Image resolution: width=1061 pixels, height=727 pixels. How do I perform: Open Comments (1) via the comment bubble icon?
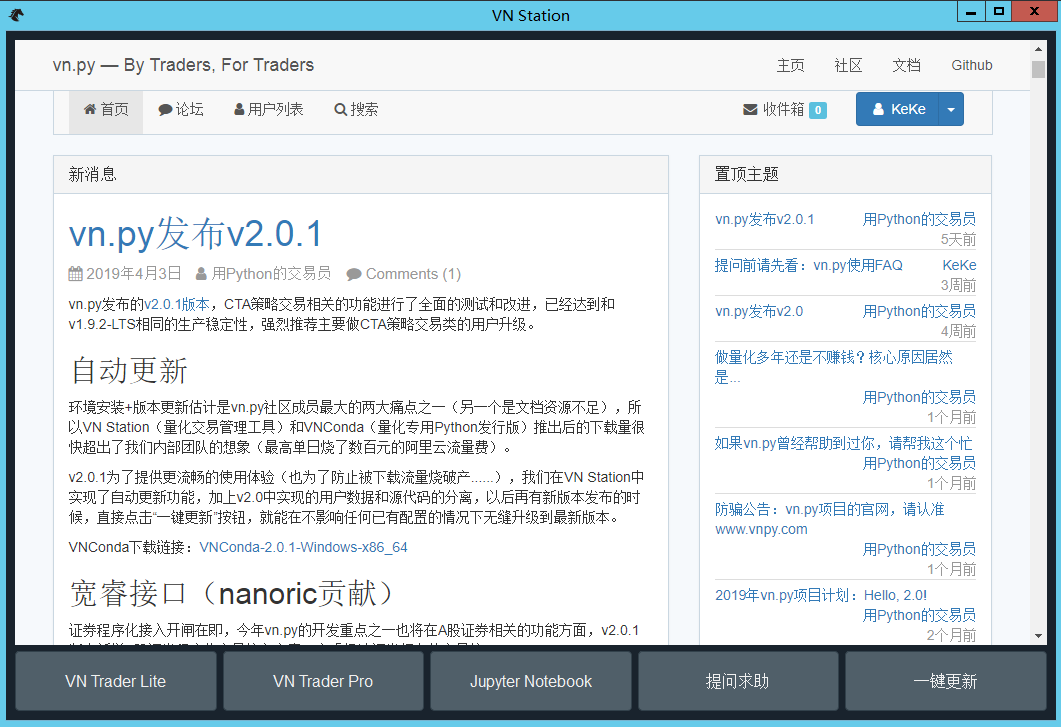(354, 273)
